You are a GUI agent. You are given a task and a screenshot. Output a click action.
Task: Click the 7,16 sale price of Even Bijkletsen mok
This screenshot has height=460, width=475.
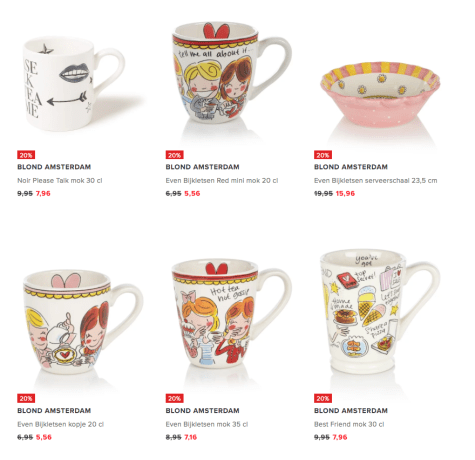pos(190,437)
